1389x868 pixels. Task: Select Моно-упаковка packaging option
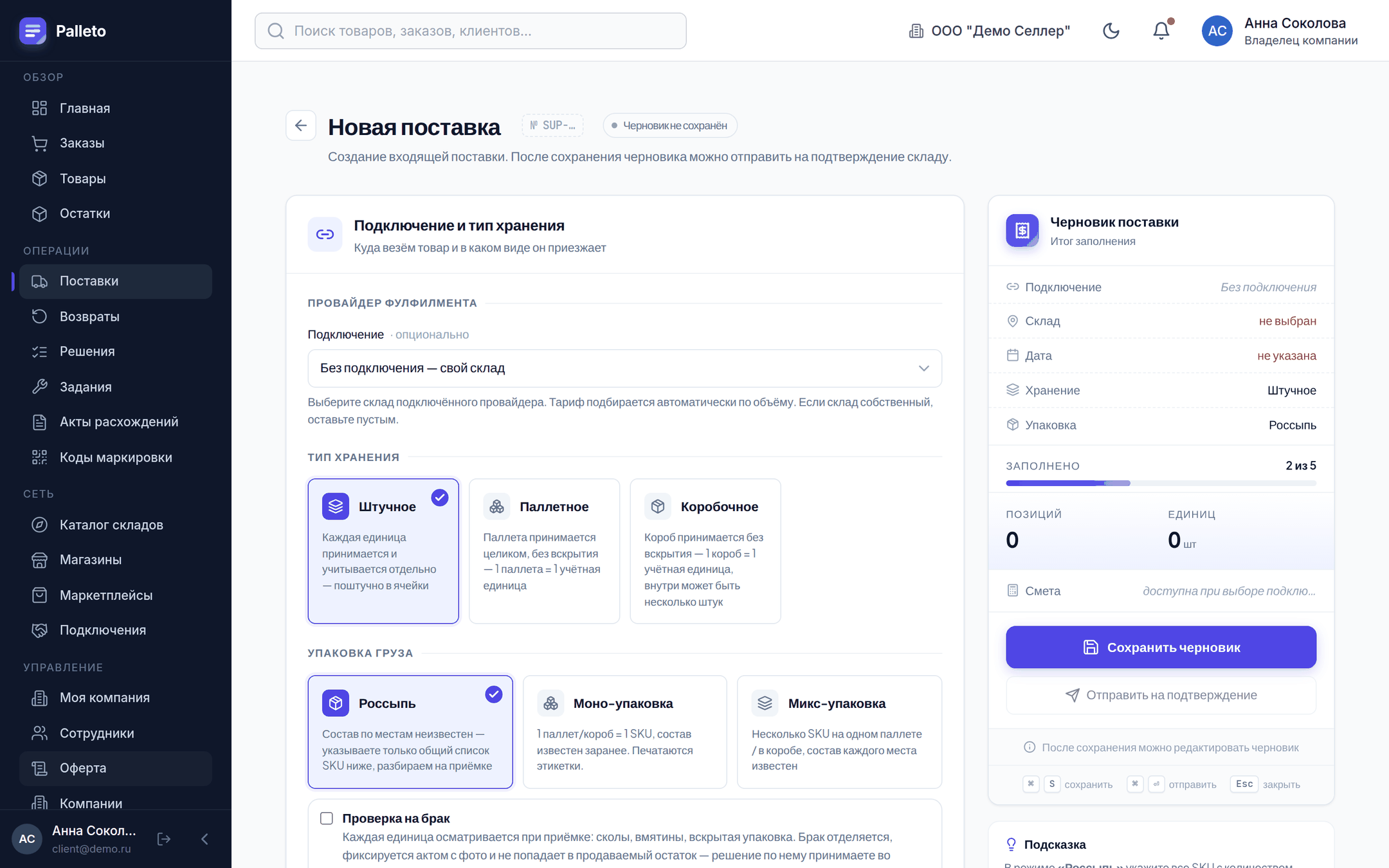[x=625, y=732]
